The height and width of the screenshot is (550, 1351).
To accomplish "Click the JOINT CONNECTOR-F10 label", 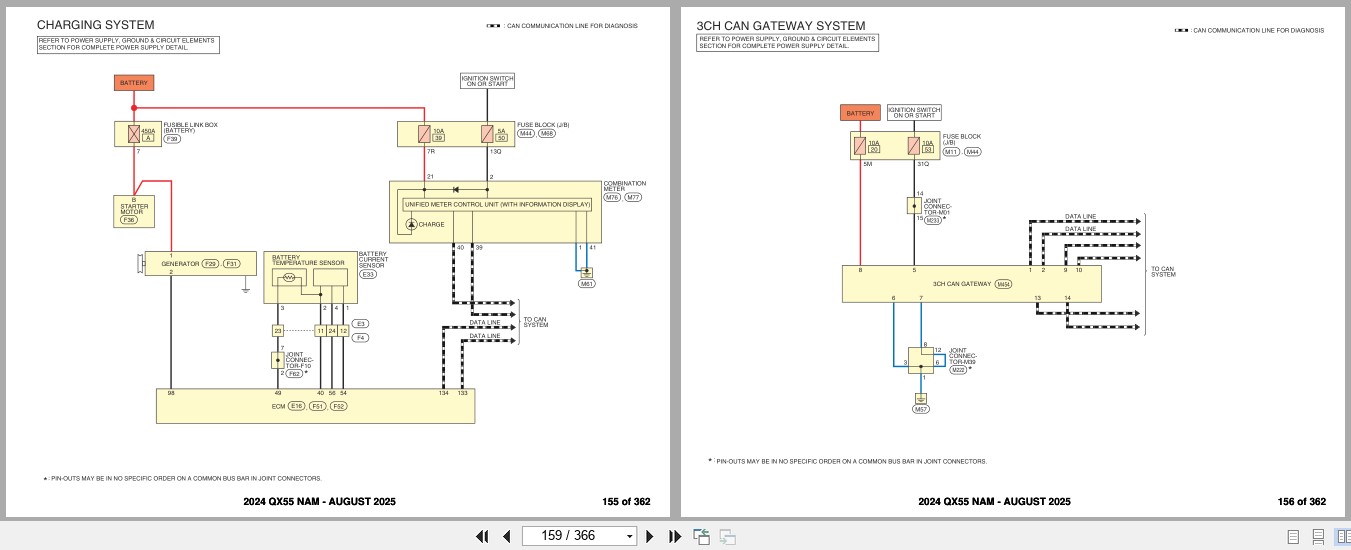I will click(300, 360).
